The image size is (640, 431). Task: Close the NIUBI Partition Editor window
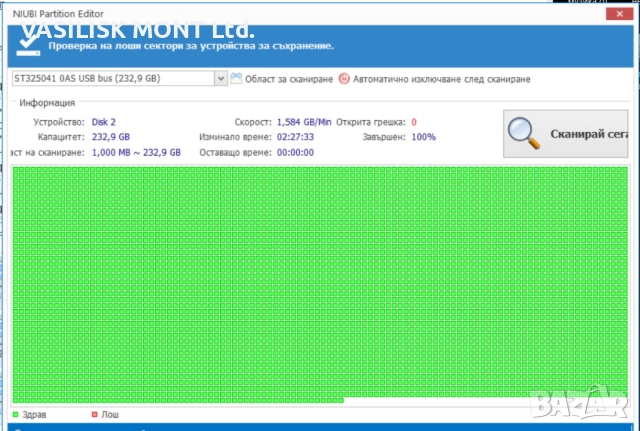[x=613, y=12]
